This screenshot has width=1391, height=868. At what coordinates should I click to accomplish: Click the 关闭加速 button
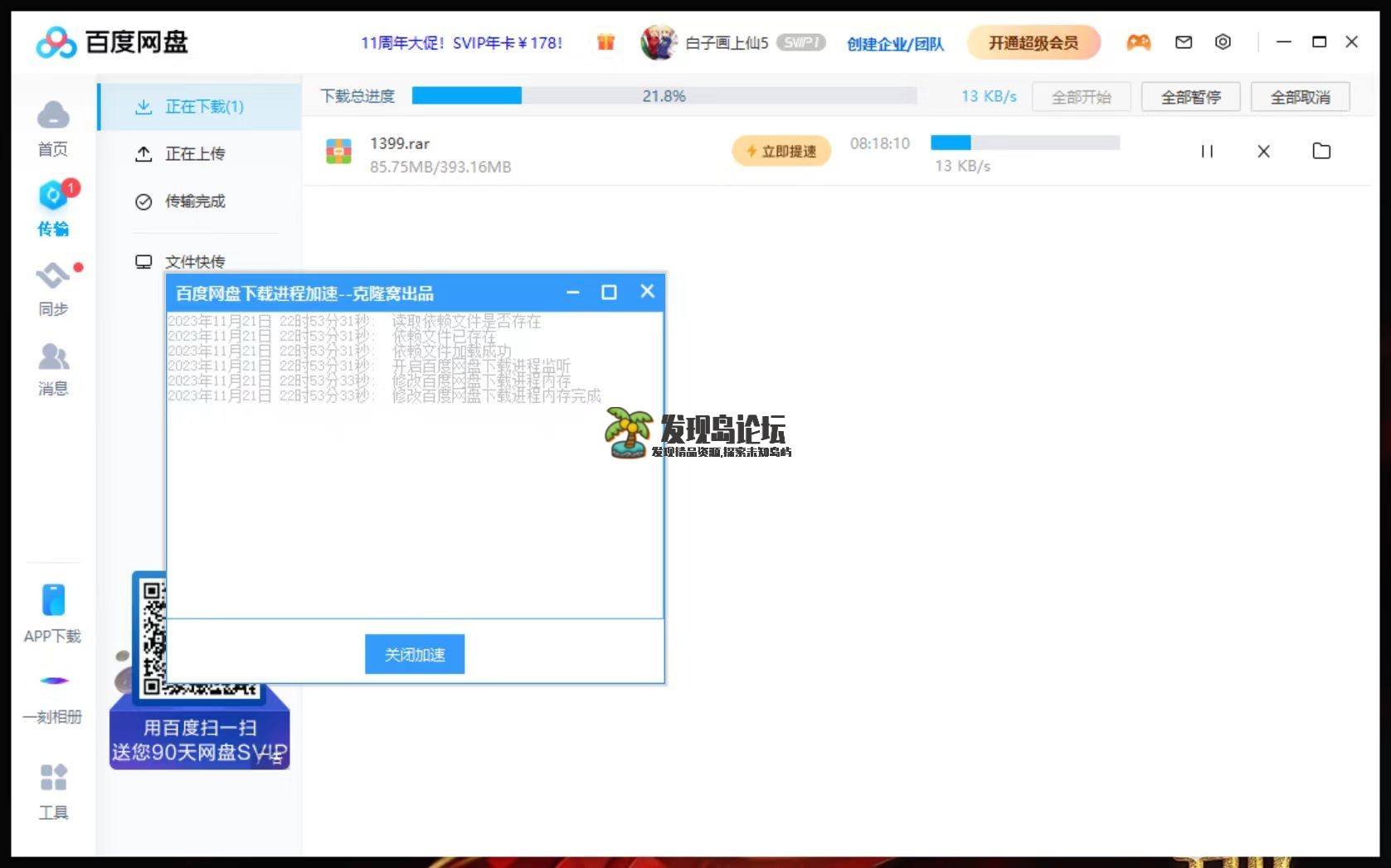click(x=415, y=654)
